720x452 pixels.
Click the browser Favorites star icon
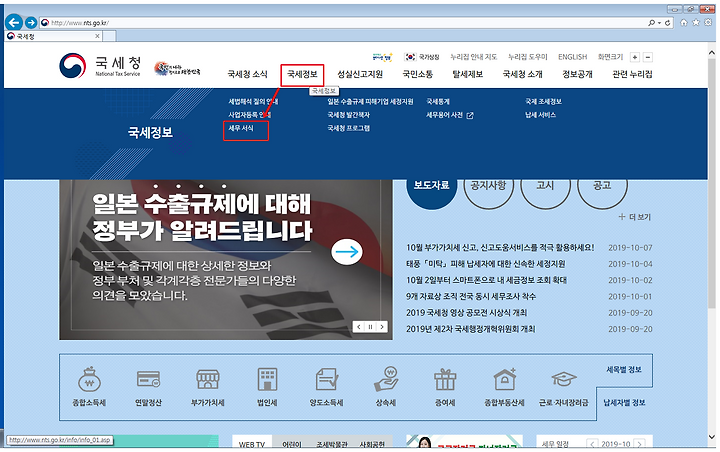[696, 23]
